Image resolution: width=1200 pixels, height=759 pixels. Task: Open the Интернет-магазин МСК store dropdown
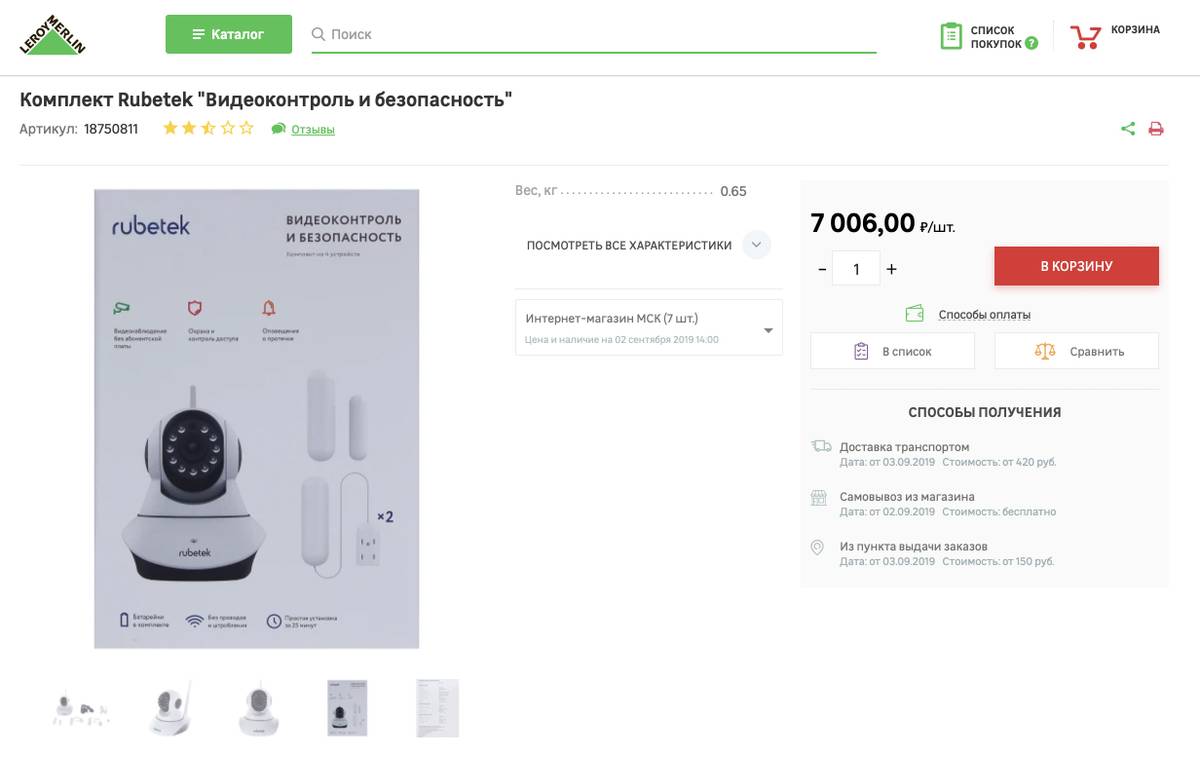click(x=648, y=327)
